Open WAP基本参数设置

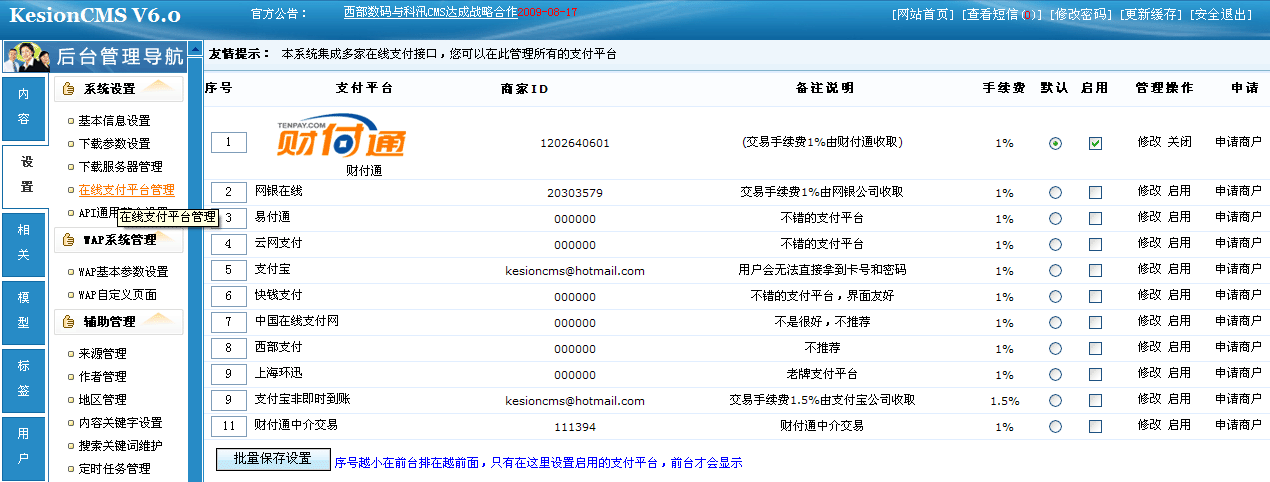tap(123, 272)
